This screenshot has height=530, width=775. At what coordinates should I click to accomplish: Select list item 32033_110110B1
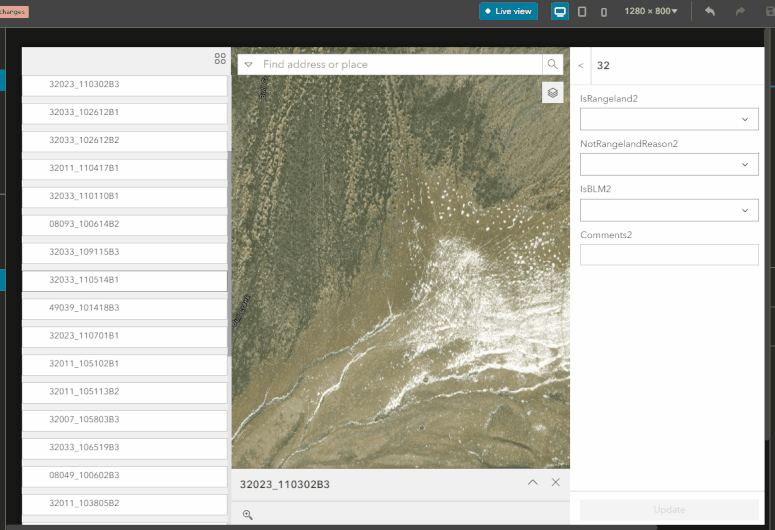[125, 197]
